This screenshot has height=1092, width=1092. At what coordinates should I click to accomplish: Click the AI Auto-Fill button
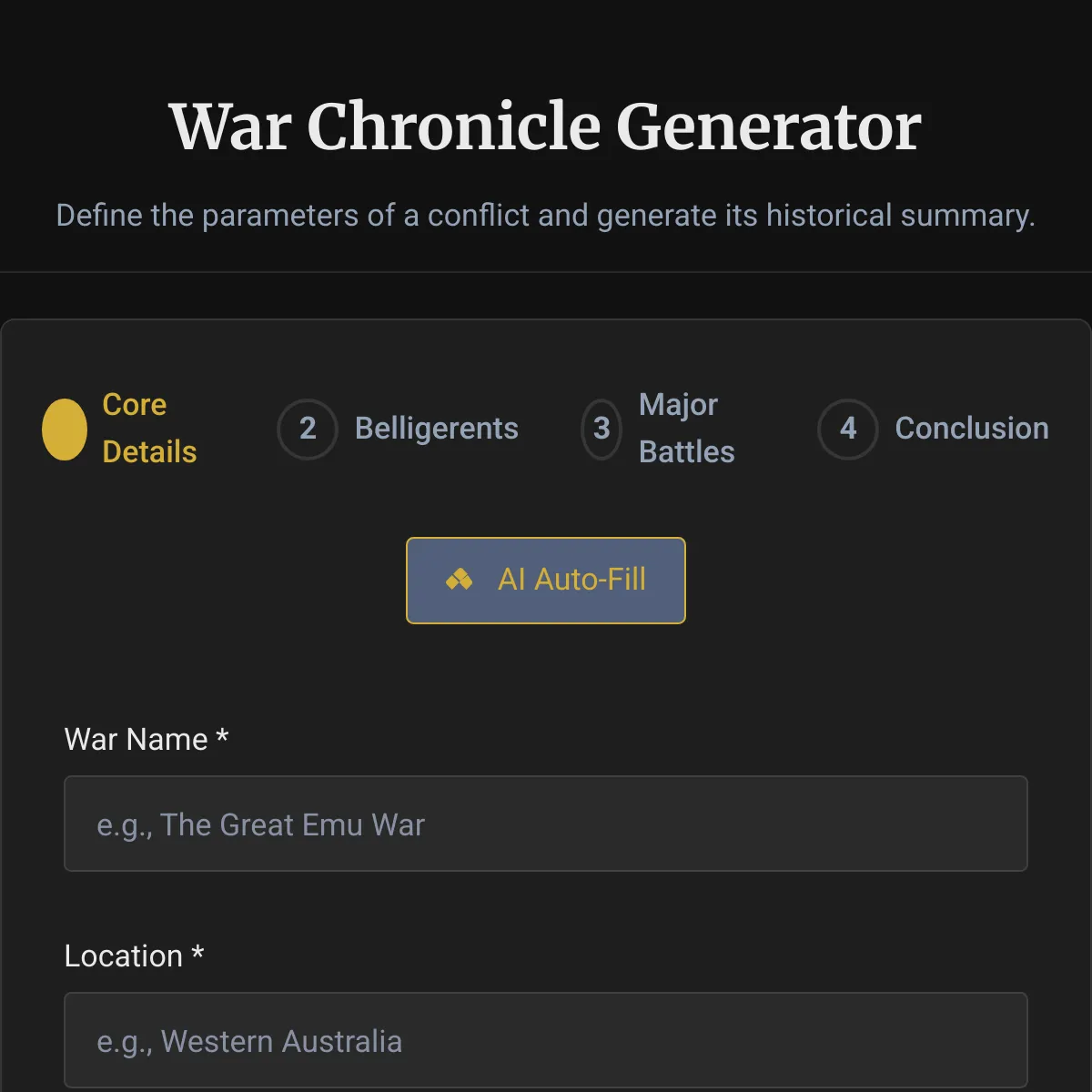(546, 581)
